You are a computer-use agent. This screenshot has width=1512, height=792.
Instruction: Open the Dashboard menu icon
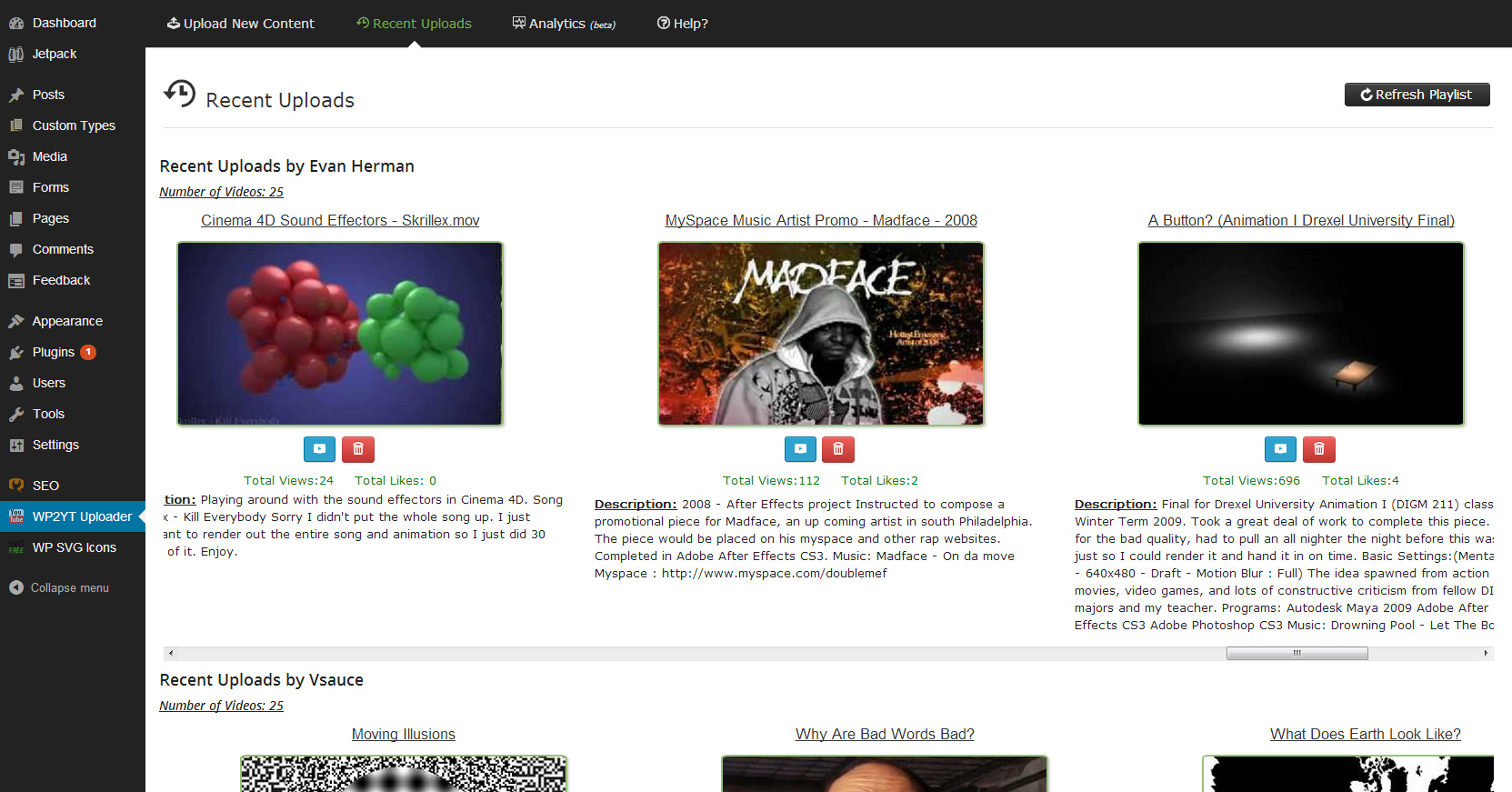(x=16, y=23)
